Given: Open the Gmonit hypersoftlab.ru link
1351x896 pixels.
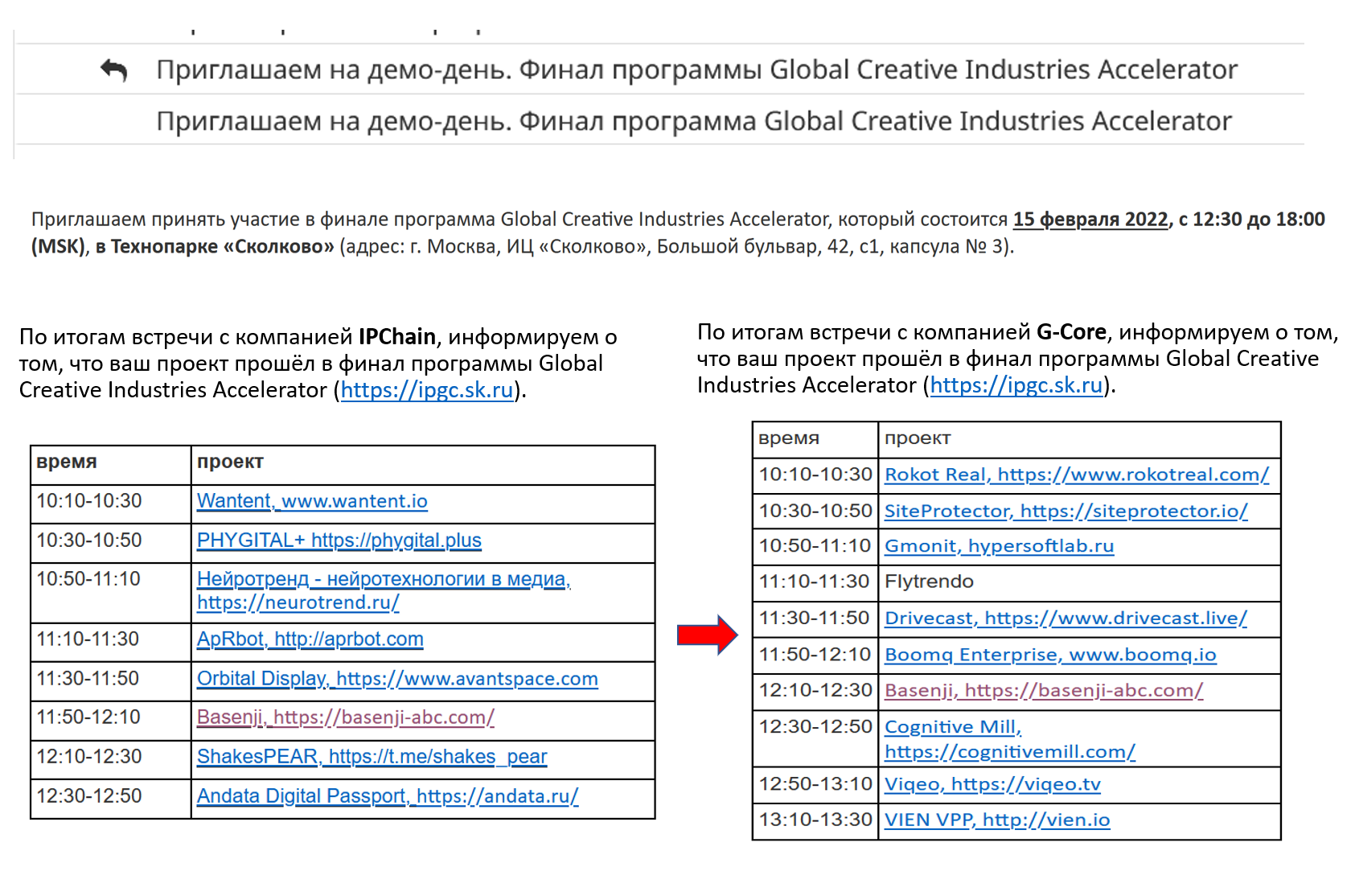Looking at the screenshot, I should click(1000, 546).
